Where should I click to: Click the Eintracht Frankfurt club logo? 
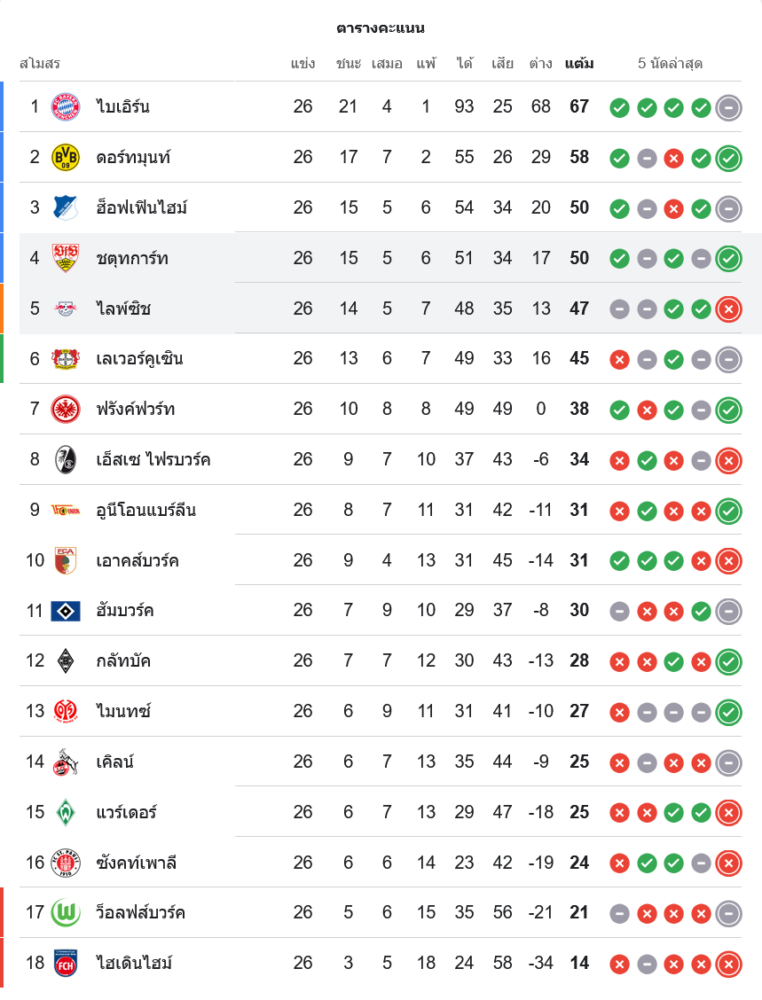point(65,409)
